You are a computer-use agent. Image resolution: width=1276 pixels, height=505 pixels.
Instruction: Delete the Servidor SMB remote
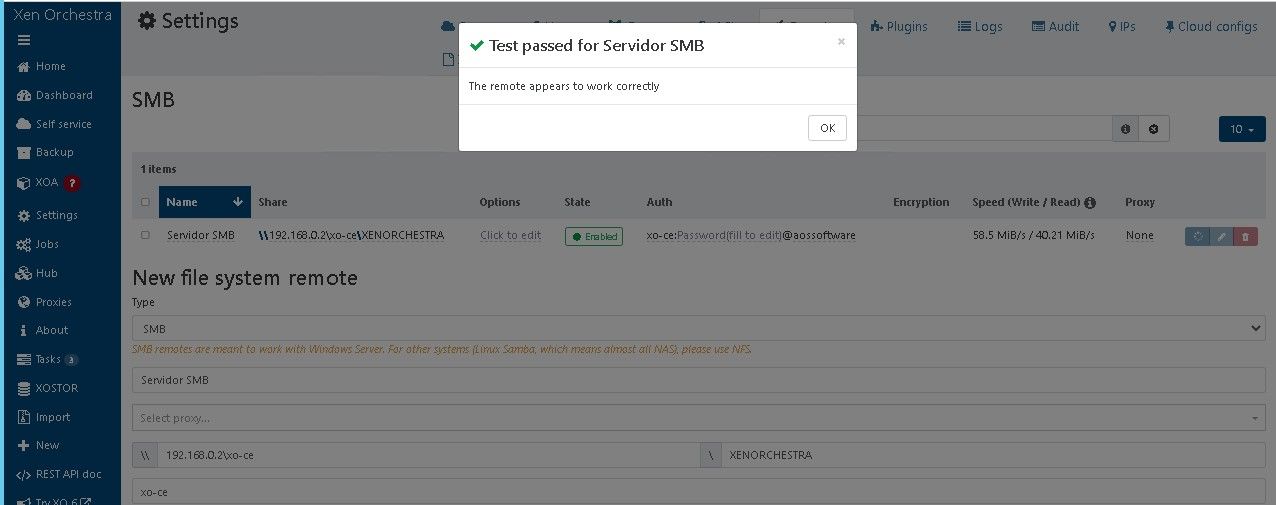(x=1245, y=236)
